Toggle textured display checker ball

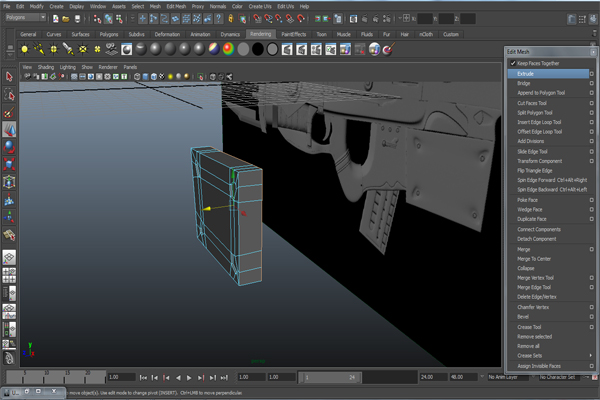tap(162, 77)
